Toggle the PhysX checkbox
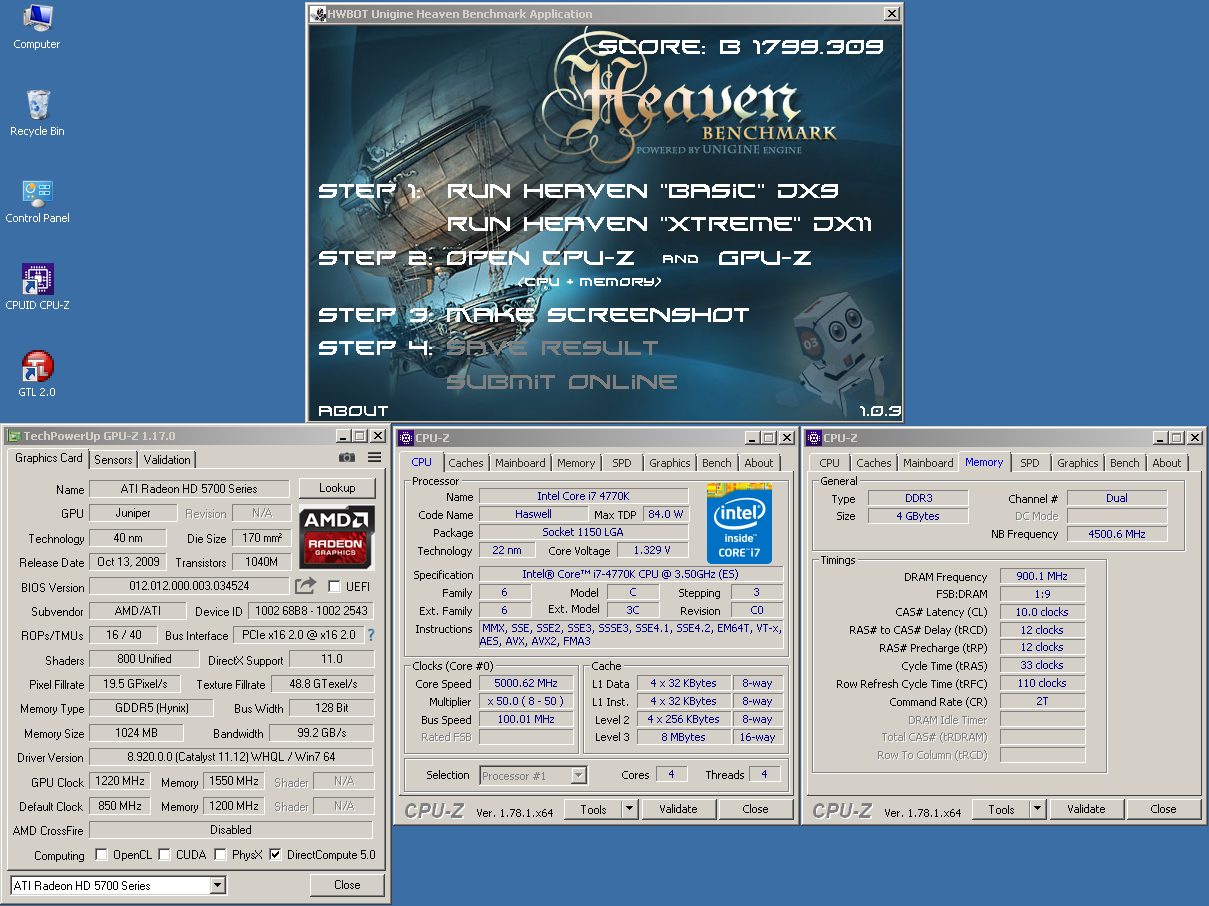 coord(219,855)
